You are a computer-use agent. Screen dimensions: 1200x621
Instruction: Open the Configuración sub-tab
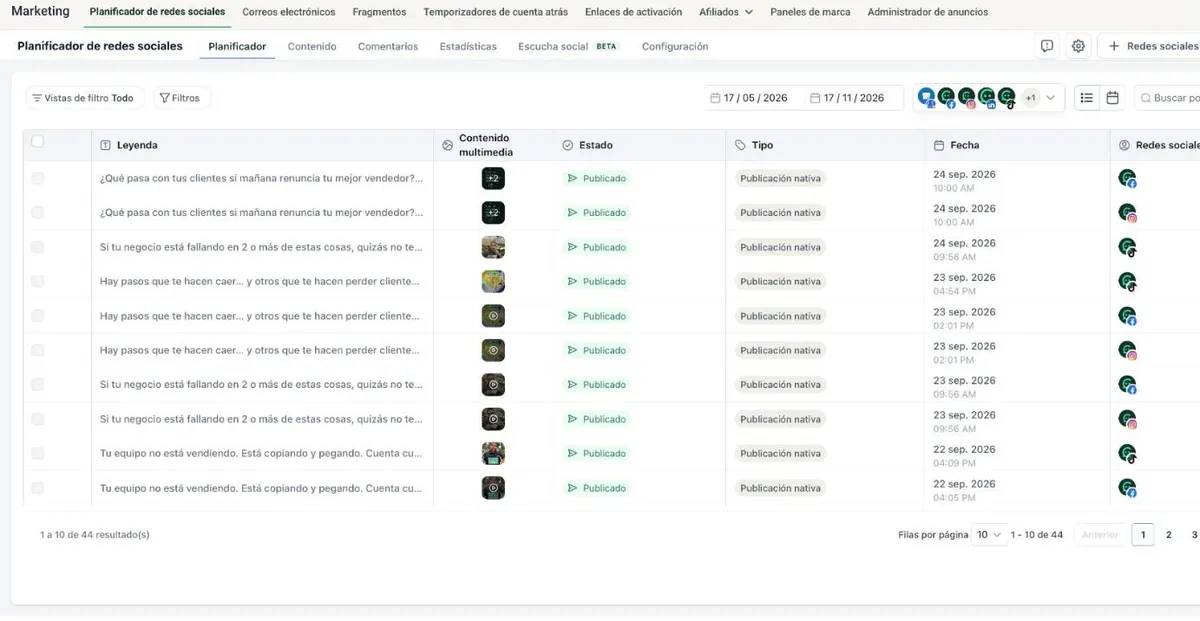675,46
